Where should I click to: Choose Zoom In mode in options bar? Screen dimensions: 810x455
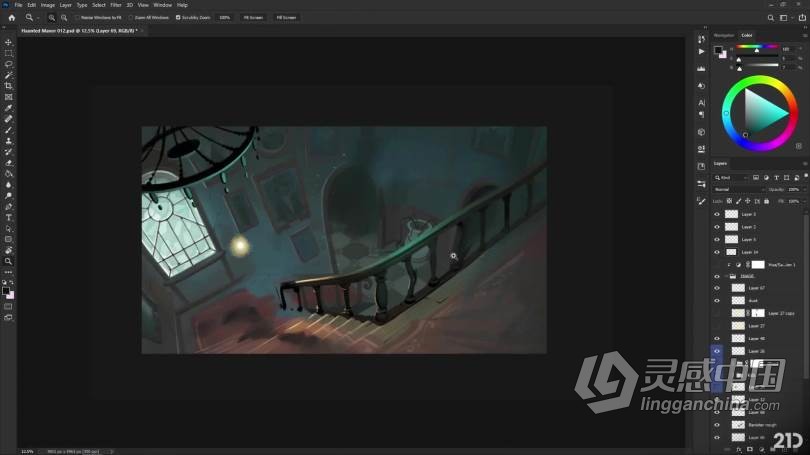[52, 18]
